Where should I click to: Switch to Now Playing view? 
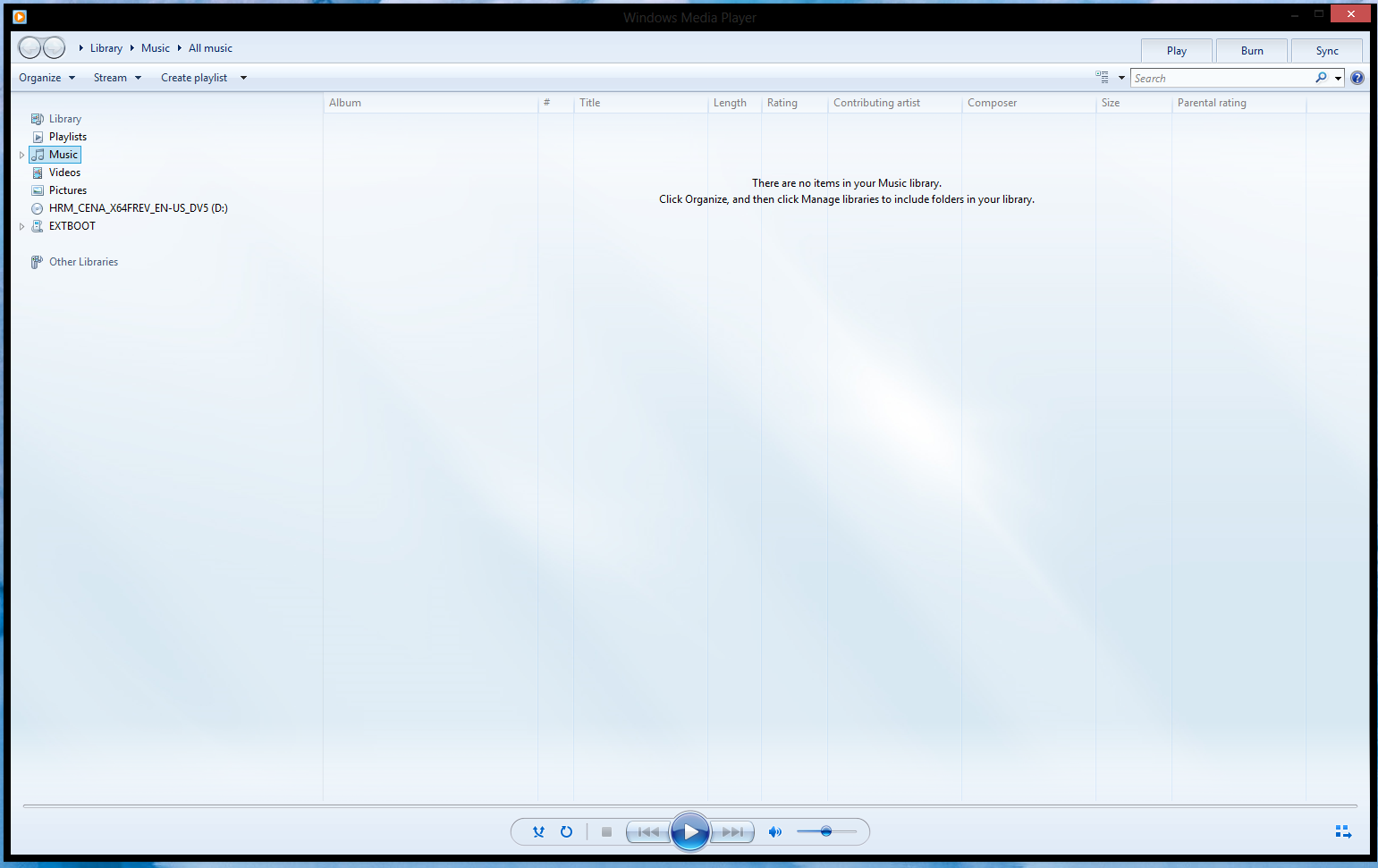pyautogui.click(x=1343, y=831)
